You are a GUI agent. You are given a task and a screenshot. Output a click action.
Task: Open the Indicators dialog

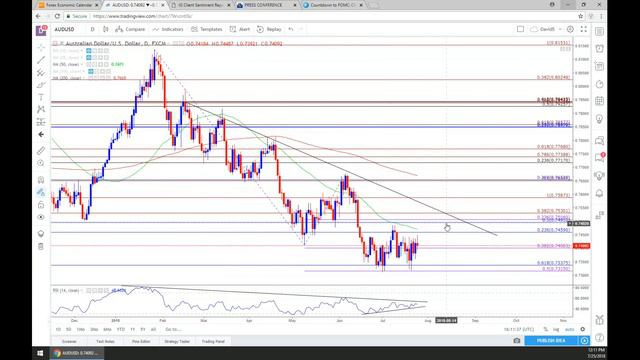tap(168, 29)
